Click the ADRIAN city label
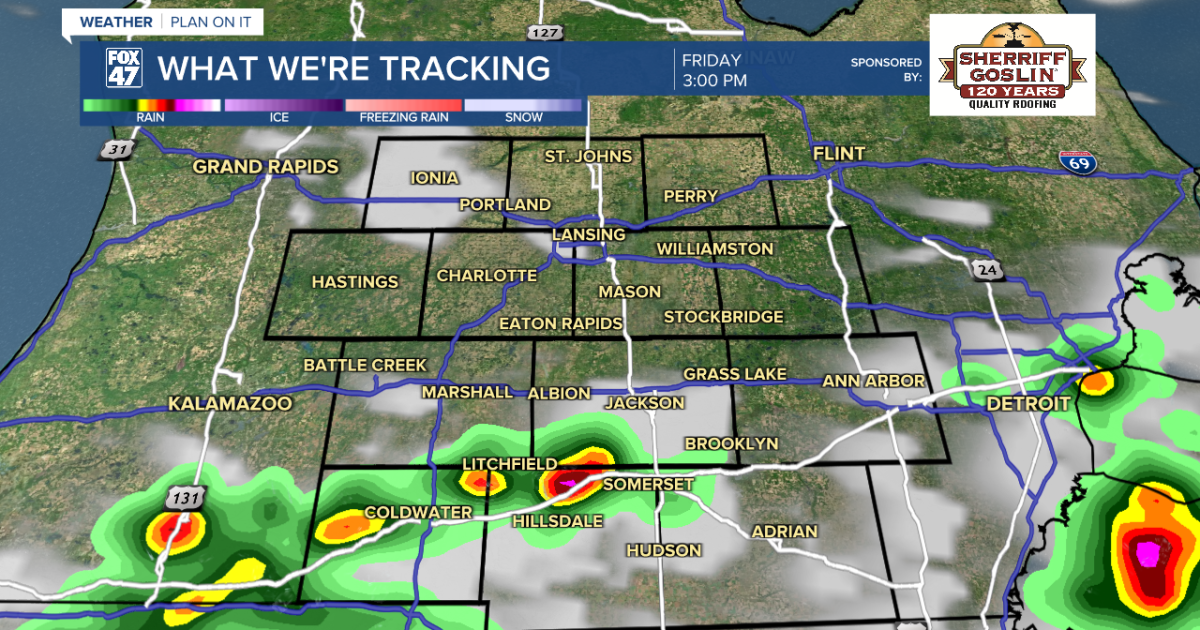This screenshot has height=630, width=1200. tap(784, 532)
